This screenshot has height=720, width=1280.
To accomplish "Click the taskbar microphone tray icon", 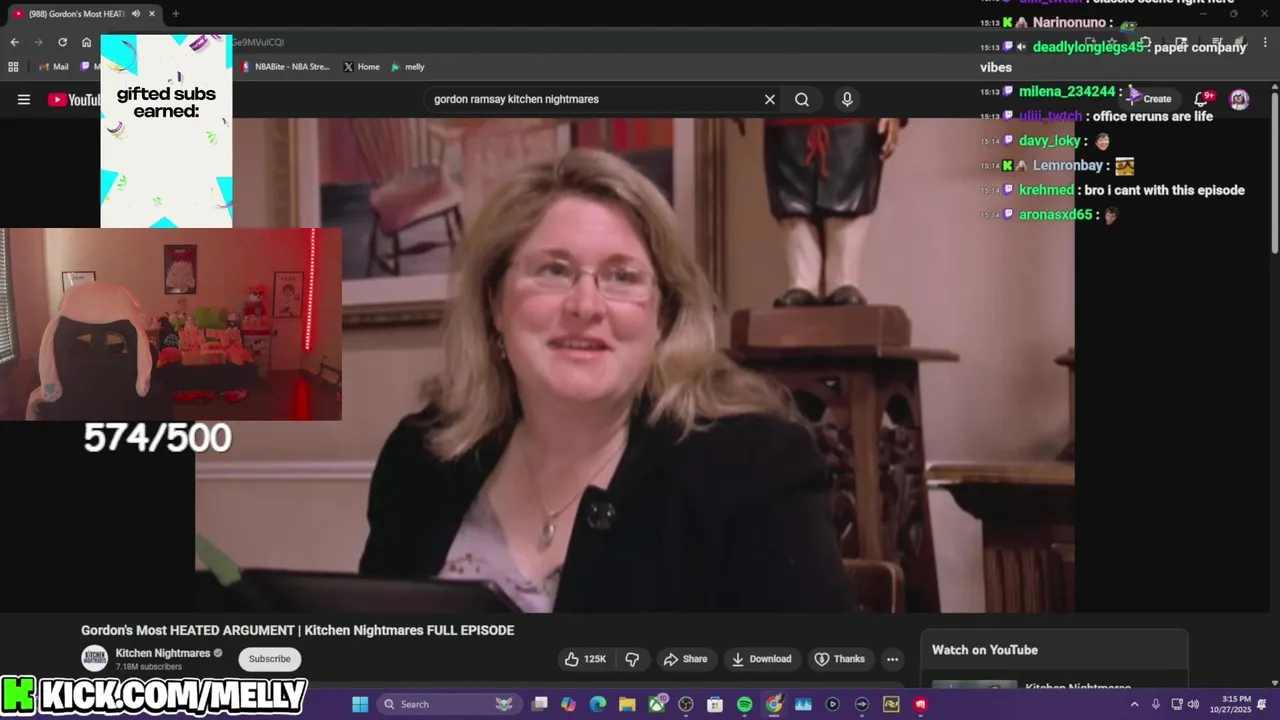I will pos(1156,704).
